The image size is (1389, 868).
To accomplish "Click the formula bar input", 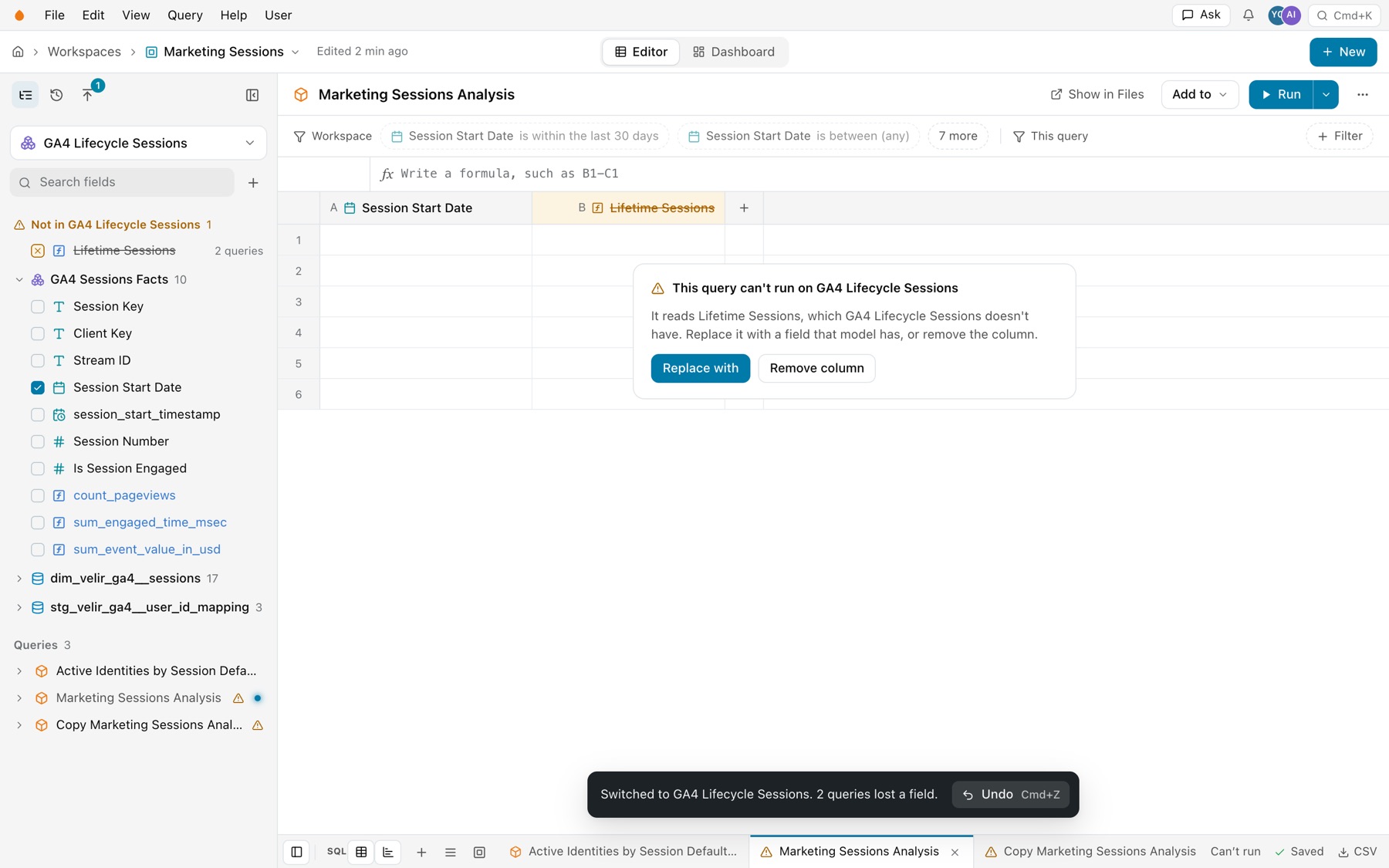I will [880, 174].
